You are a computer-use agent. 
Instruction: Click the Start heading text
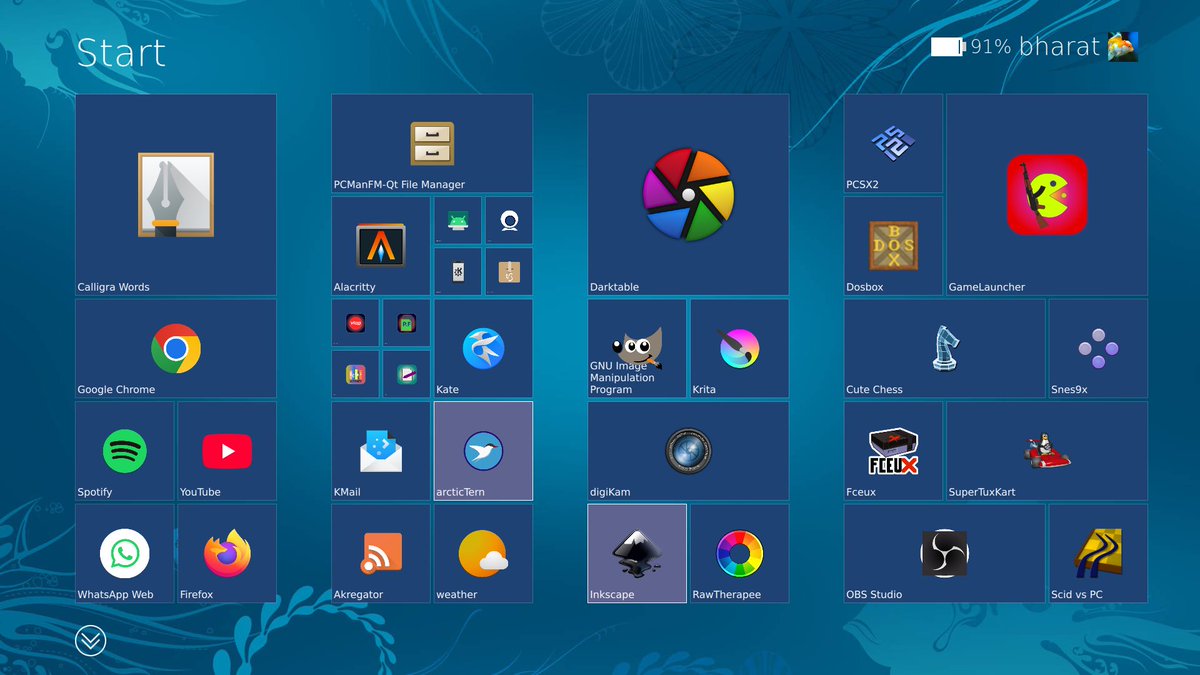(x=121, y=52)
